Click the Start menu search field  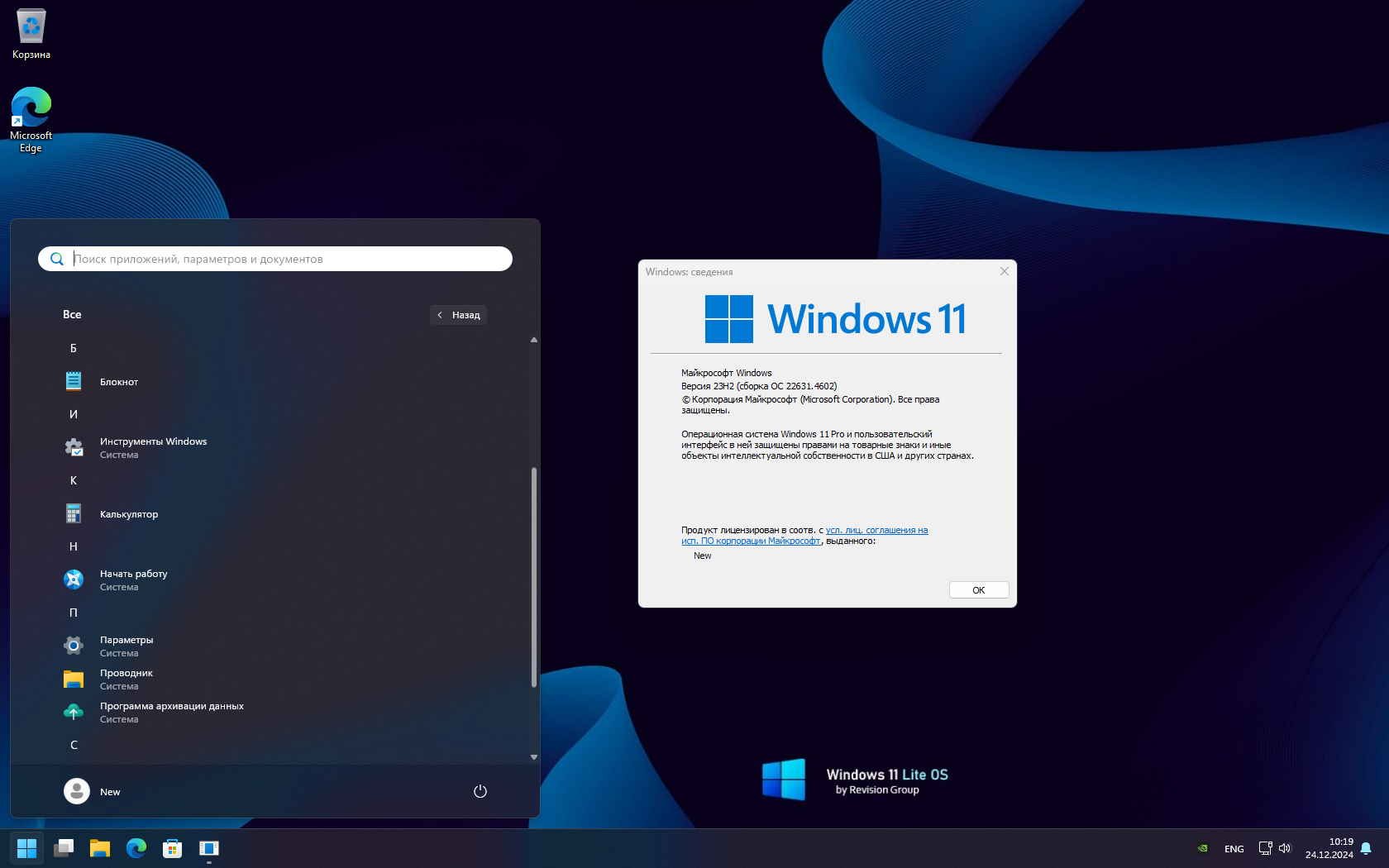pyautogui.click(x=275, y=259)
